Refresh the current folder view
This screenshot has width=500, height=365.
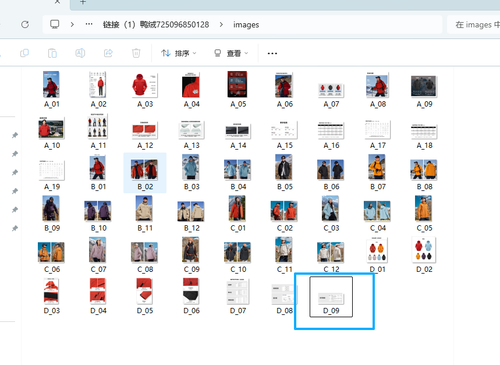tap(25, 24)
